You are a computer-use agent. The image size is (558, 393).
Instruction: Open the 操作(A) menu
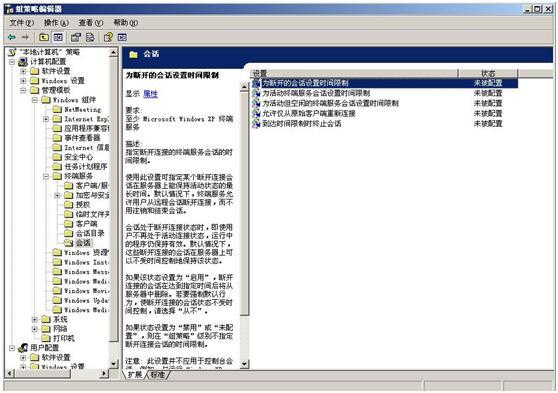[56, 23]
